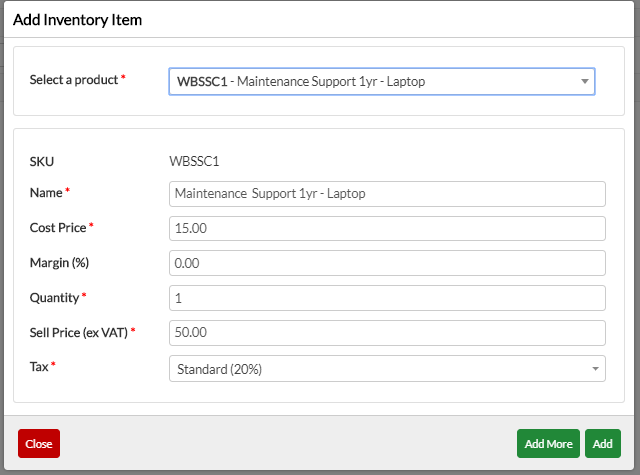640x475 pixels.
Task: Click the green Add button
Action: tap(603, 444)
